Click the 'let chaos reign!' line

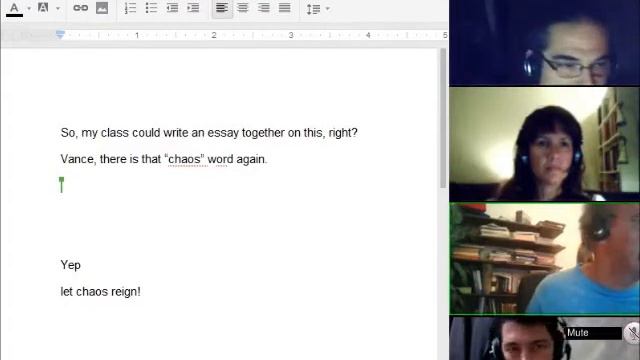tap(100, 291)
